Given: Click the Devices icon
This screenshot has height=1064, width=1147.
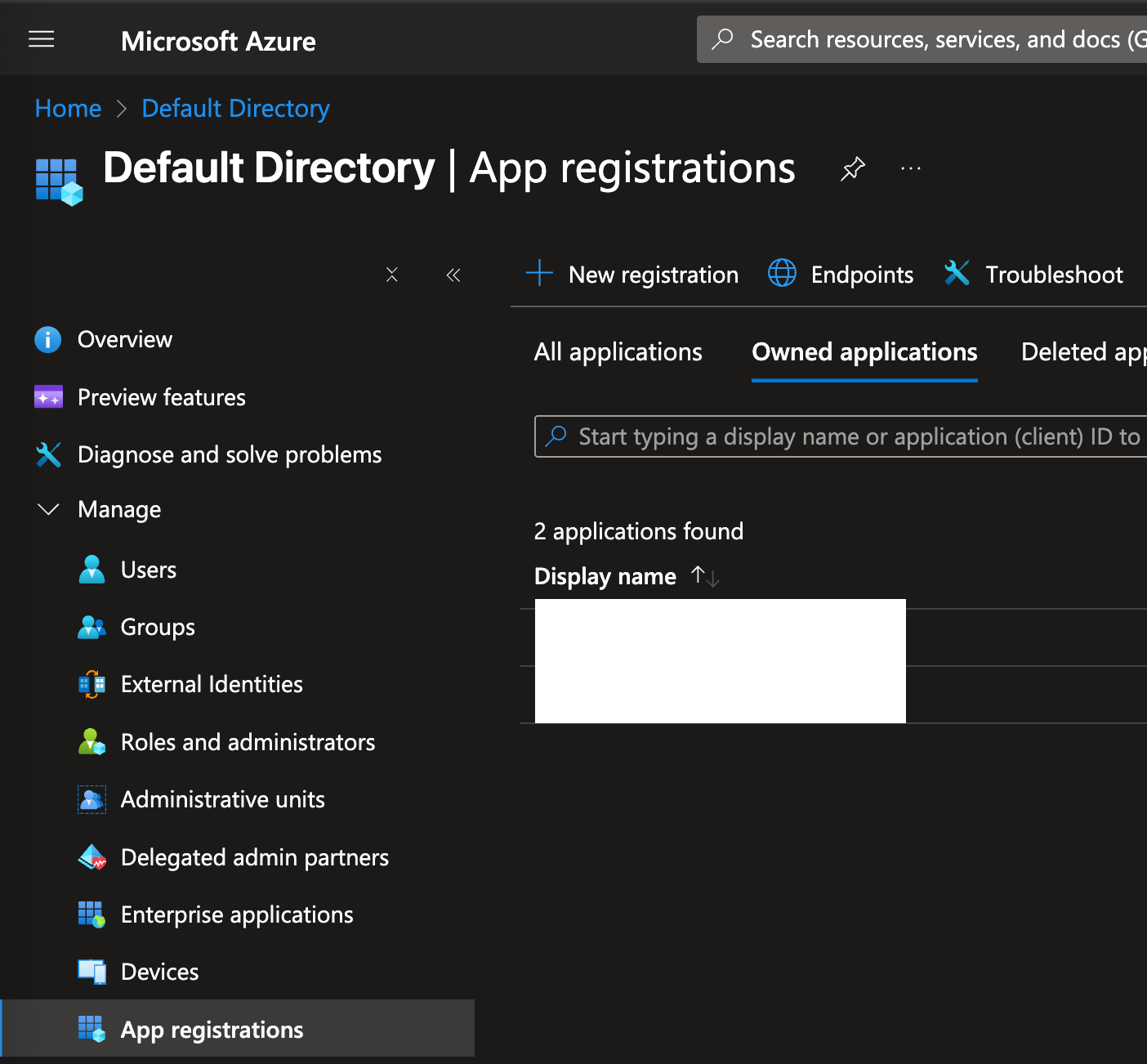Looking at the screenshot, I should coord(91,972).
